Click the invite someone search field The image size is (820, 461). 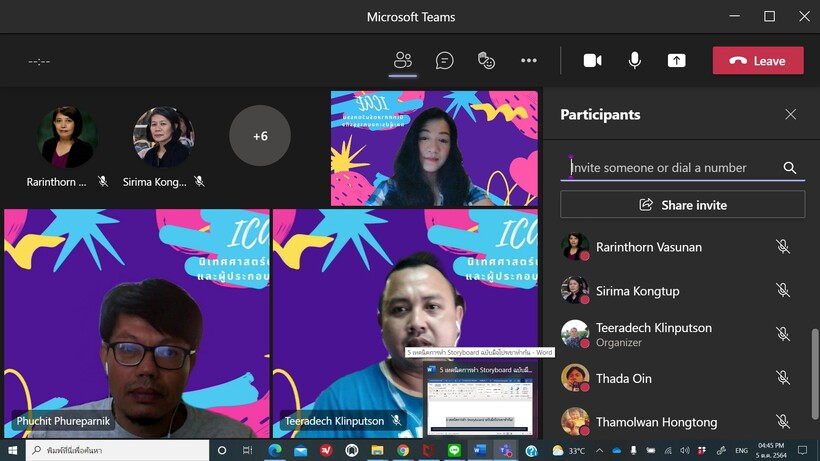pos(670,168)
